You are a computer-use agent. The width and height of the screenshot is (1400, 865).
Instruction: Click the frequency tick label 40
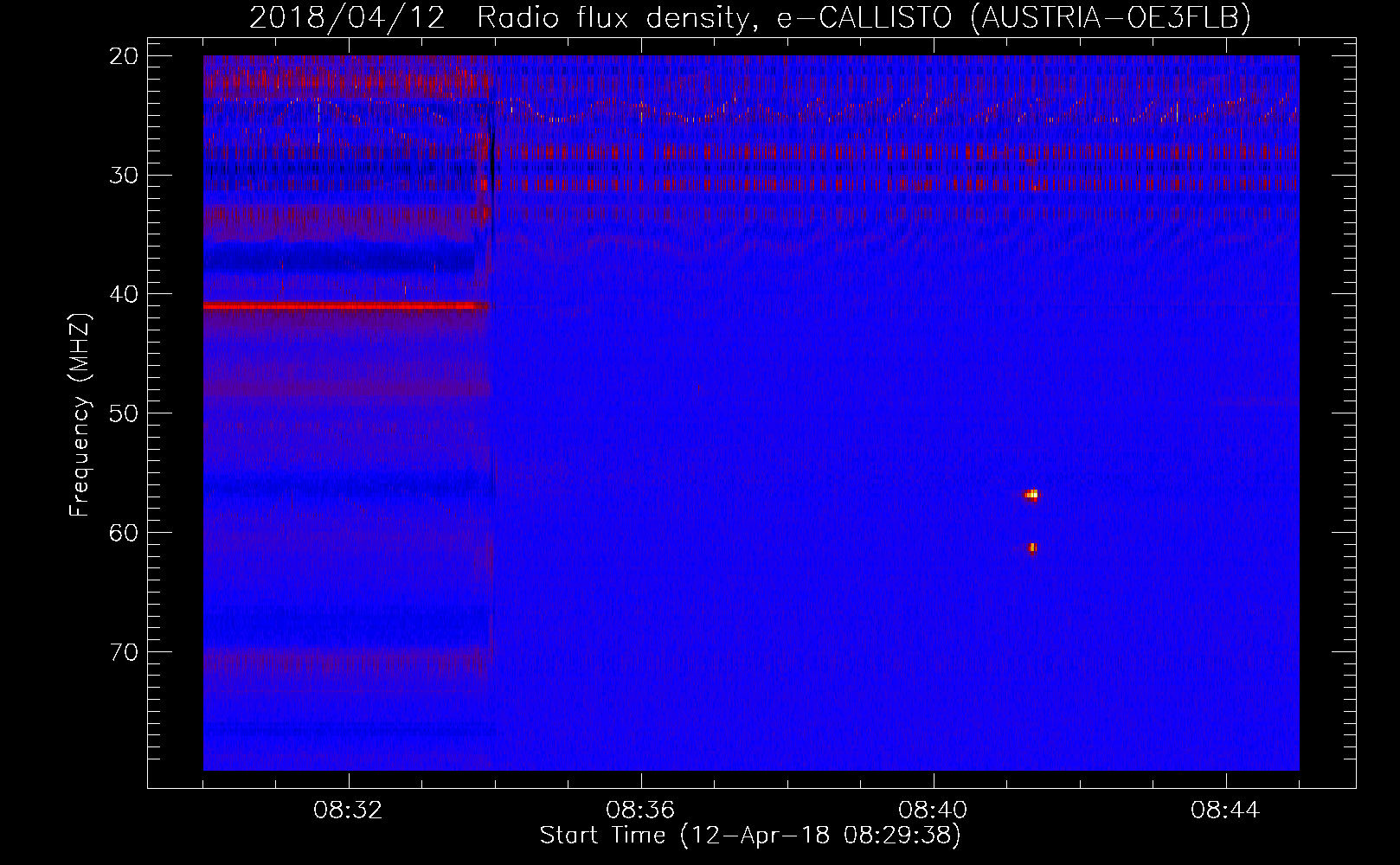tap(124, 294)
